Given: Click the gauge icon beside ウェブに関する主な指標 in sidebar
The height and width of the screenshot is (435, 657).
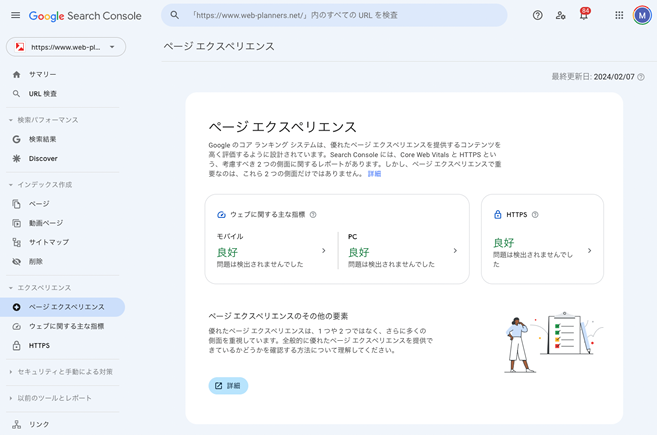Looking at the screenshot, I should click(16, 326).
